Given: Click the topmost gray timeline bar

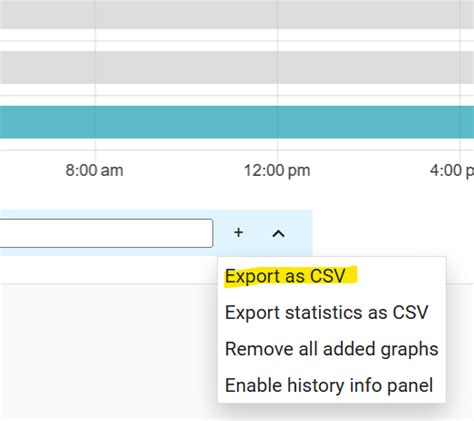Looking at the screenshot, I should coord(237,14).
